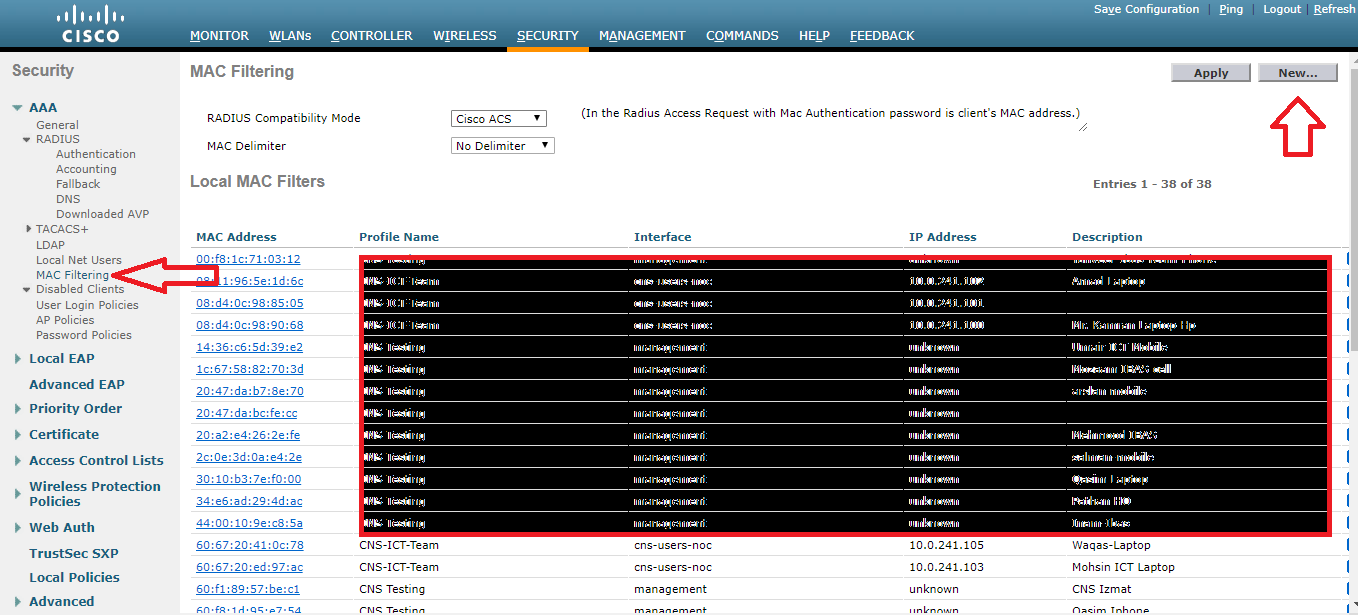Open the MAC Delimiter dropdown
Viewport: 1358px width, 615px height.
(x=502, y=145)
